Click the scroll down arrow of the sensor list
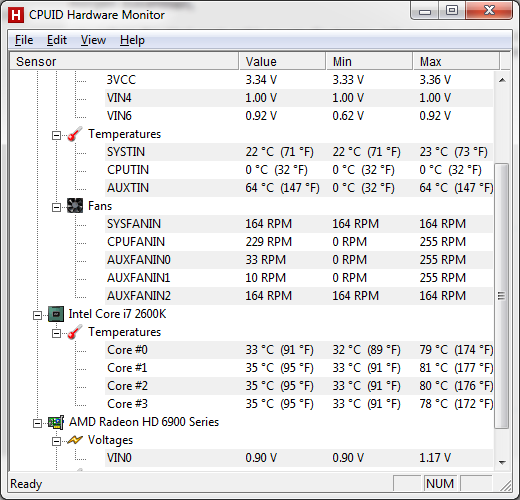 (x=502, y=462)
